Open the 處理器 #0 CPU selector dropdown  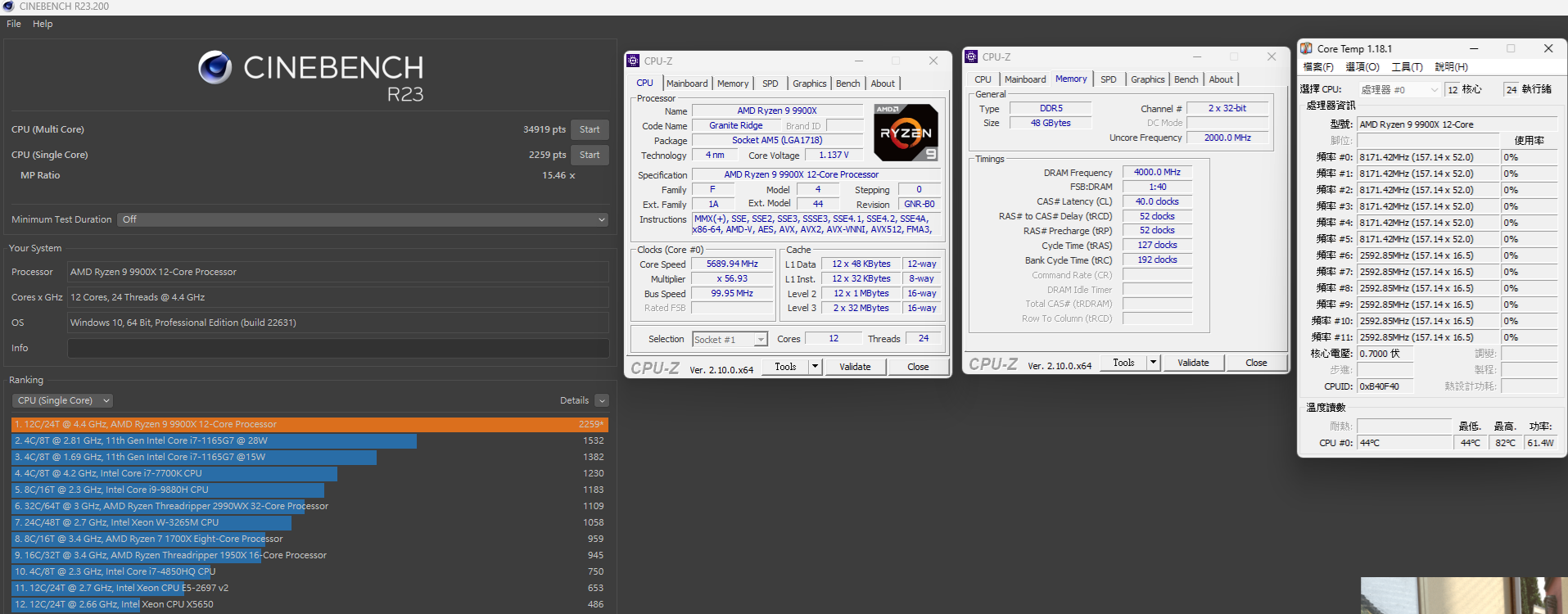[x=1399, y=89]
